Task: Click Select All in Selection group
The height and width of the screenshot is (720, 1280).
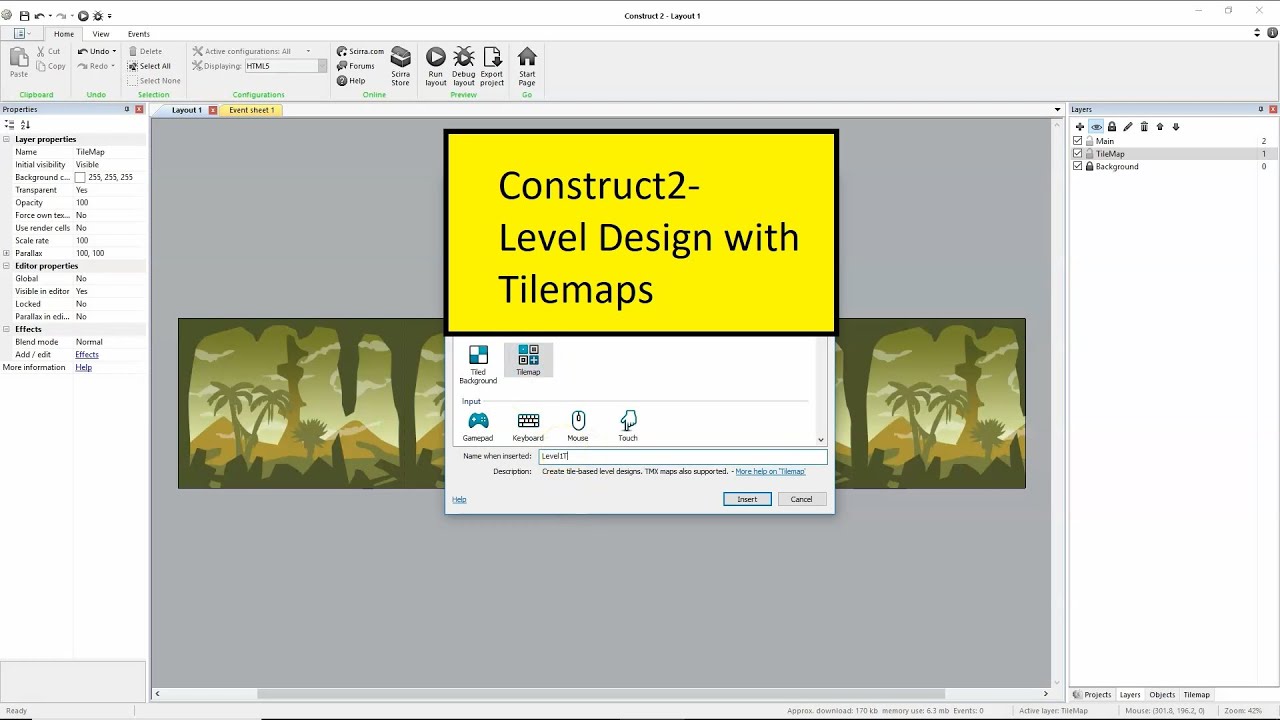Action: coord(149,66)
